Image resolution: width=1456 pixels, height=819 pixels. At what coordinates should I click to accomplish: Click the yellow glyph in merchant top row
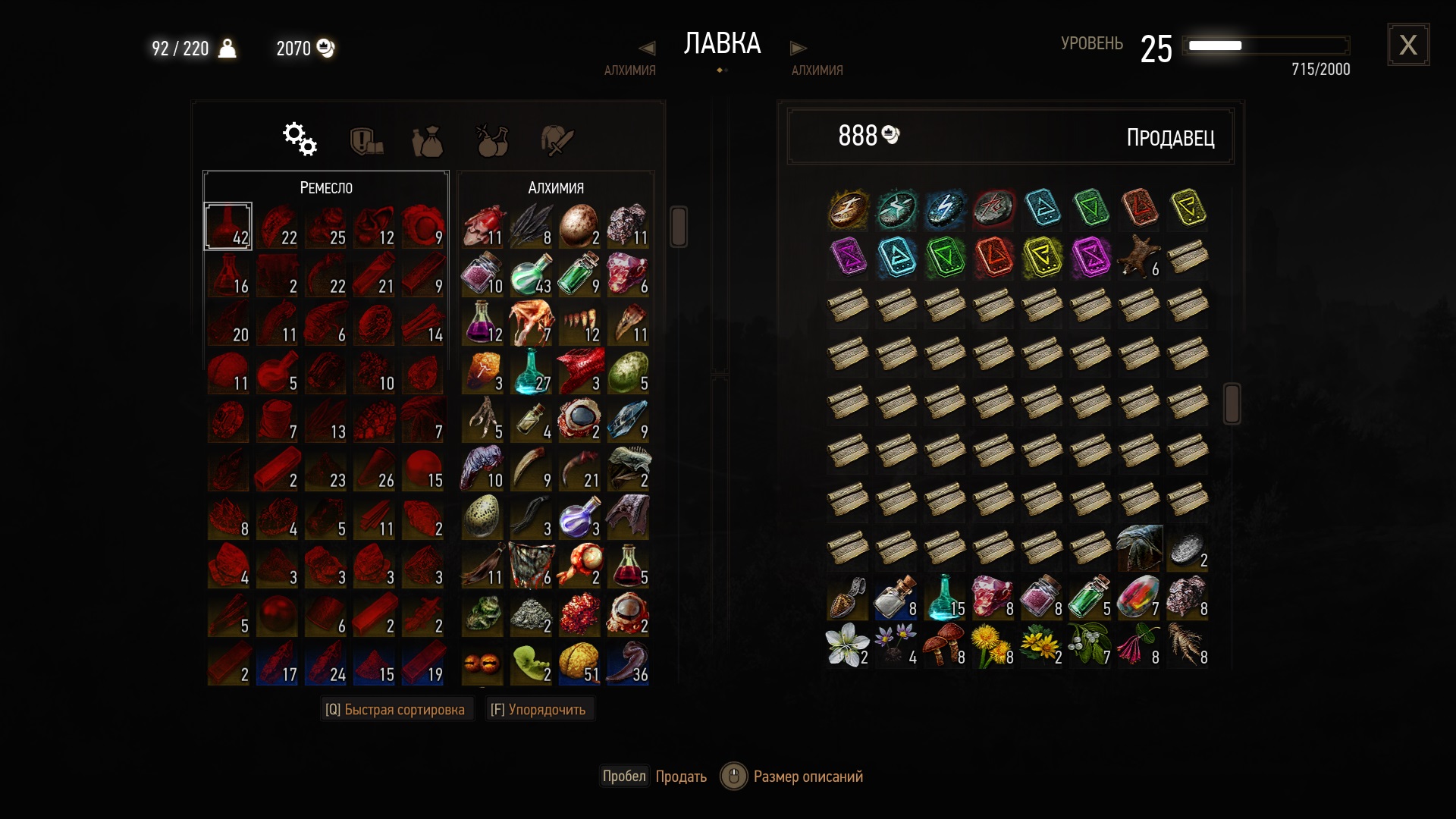coord(1188,209)
